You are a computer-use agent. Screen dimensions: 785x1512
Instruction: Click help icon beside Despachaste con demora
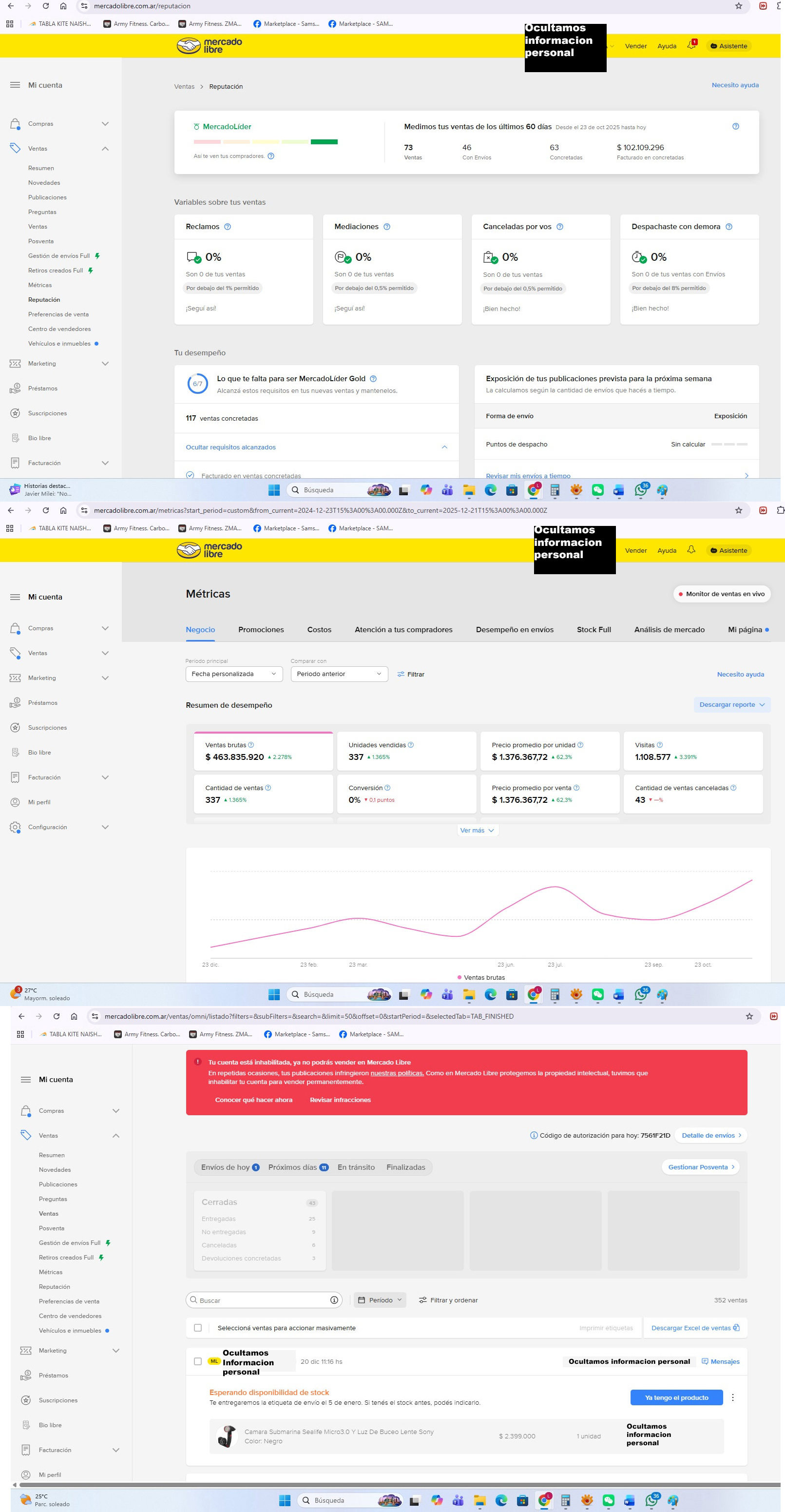point(728,227)
